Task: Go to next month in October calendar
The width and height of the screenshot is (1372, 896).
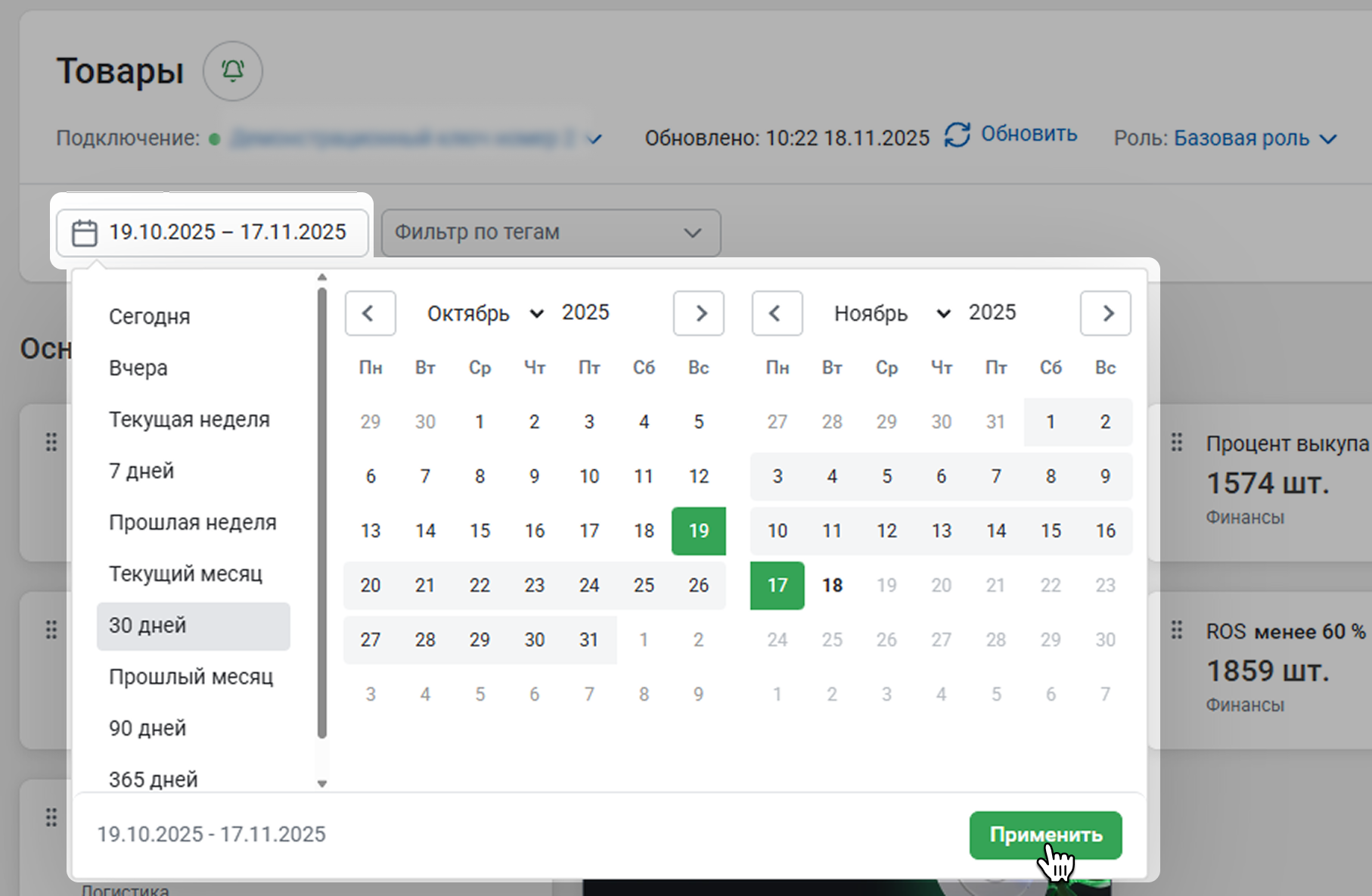Action: coord(699,313)
